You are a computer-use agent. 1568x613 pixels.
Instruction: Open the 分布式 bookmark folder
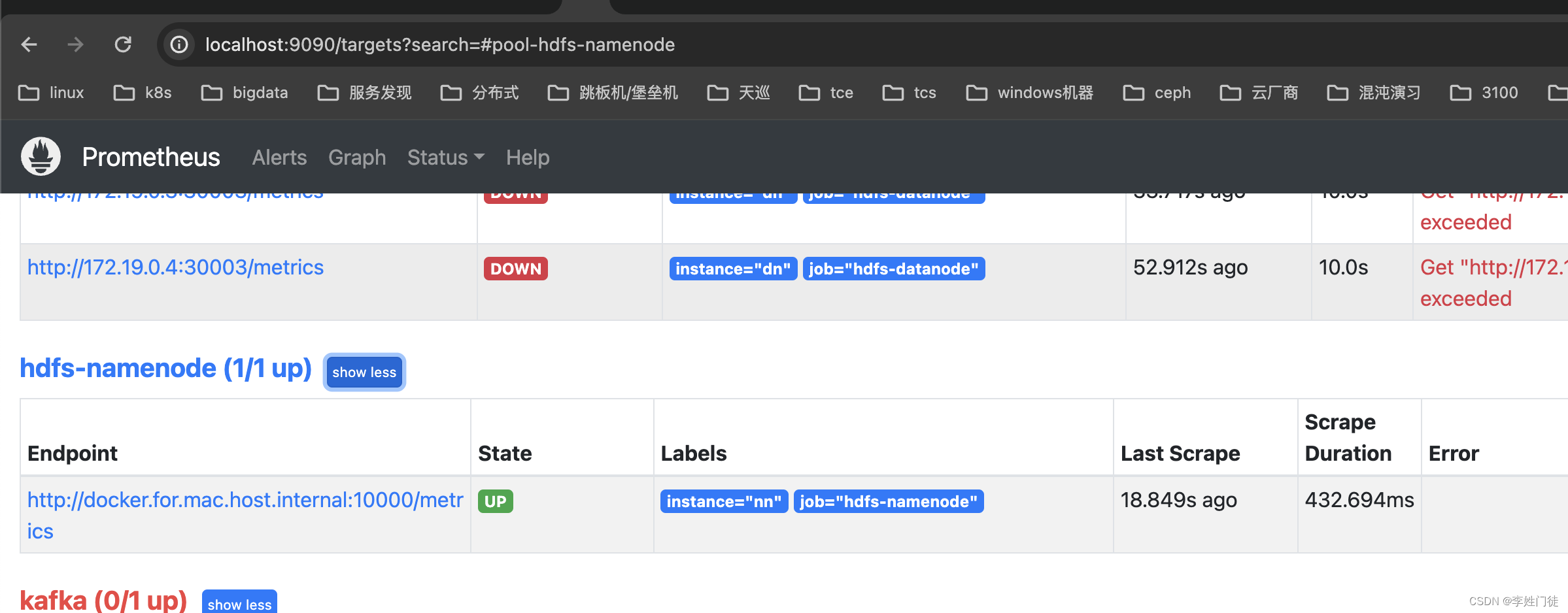click(479, 93)
